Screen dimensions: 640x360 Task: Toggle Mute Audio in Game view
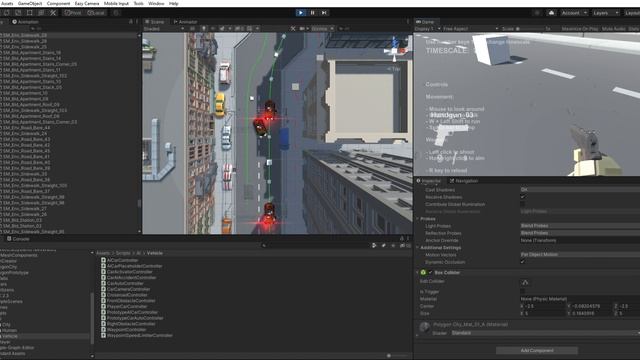(613, 29)
